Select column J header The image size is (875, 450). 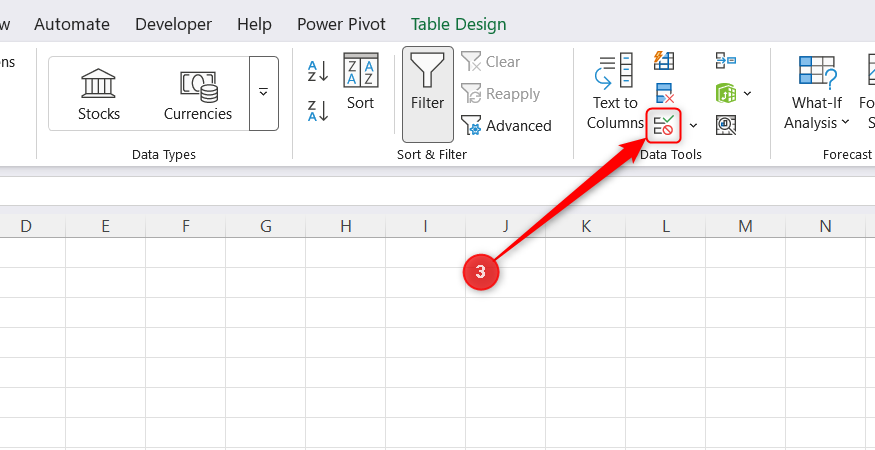pyautogui.click(x=506, y=226)
